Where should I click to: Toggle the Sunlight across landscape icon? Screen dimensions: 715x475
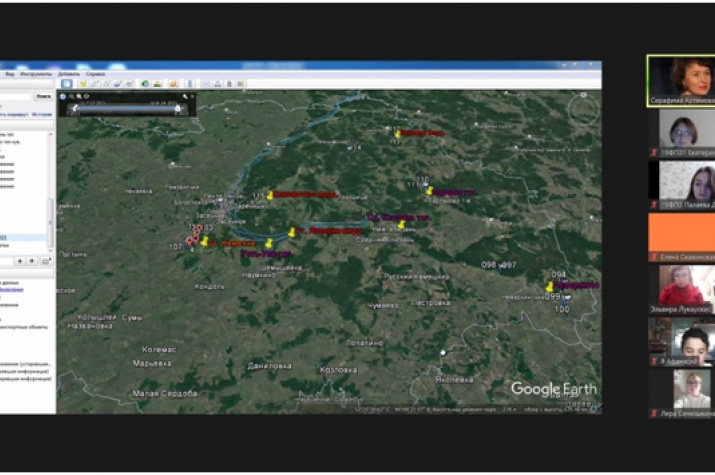(157, 83)
